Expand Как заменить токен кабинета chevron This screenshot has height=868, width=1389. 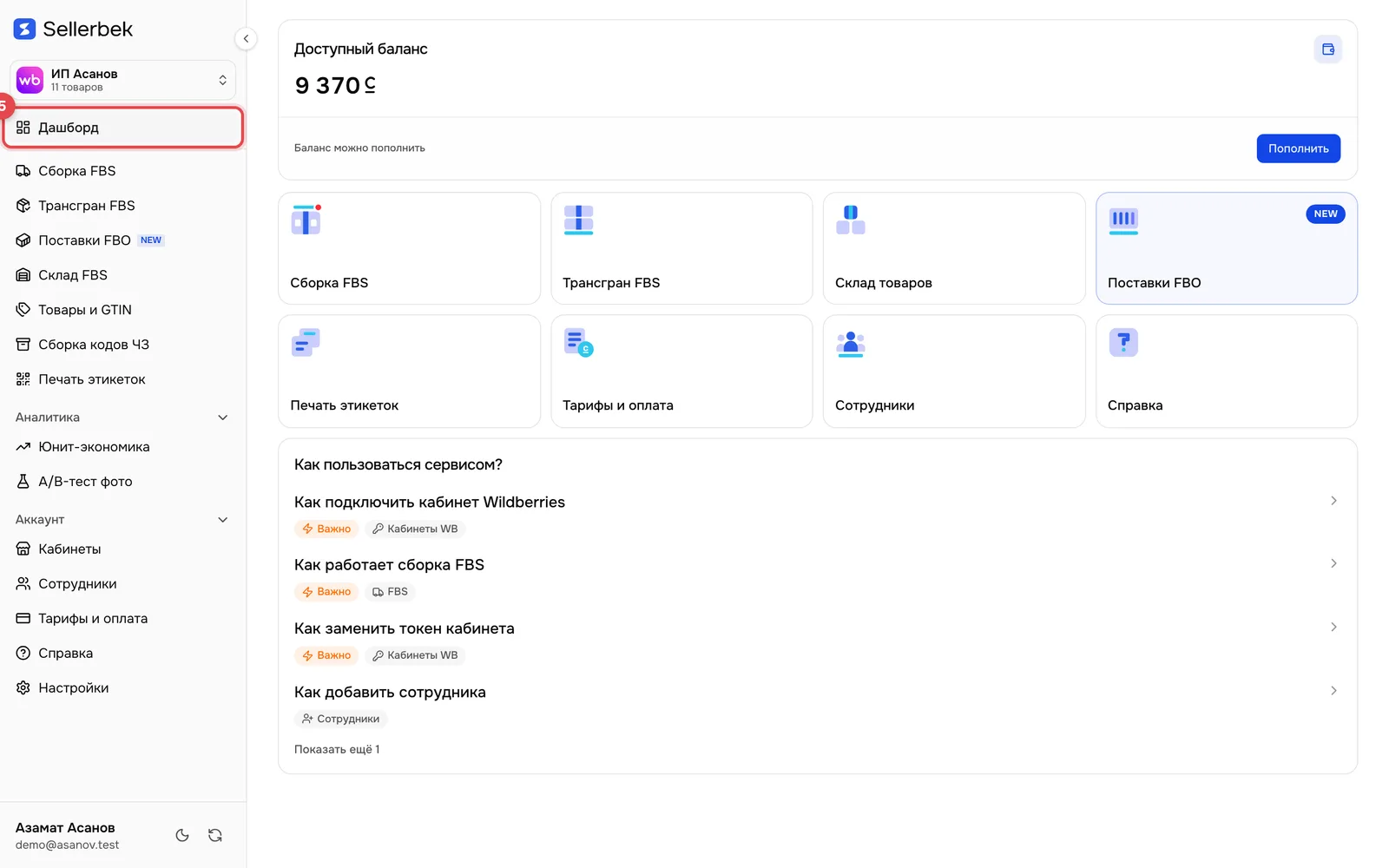[1333, 627]
